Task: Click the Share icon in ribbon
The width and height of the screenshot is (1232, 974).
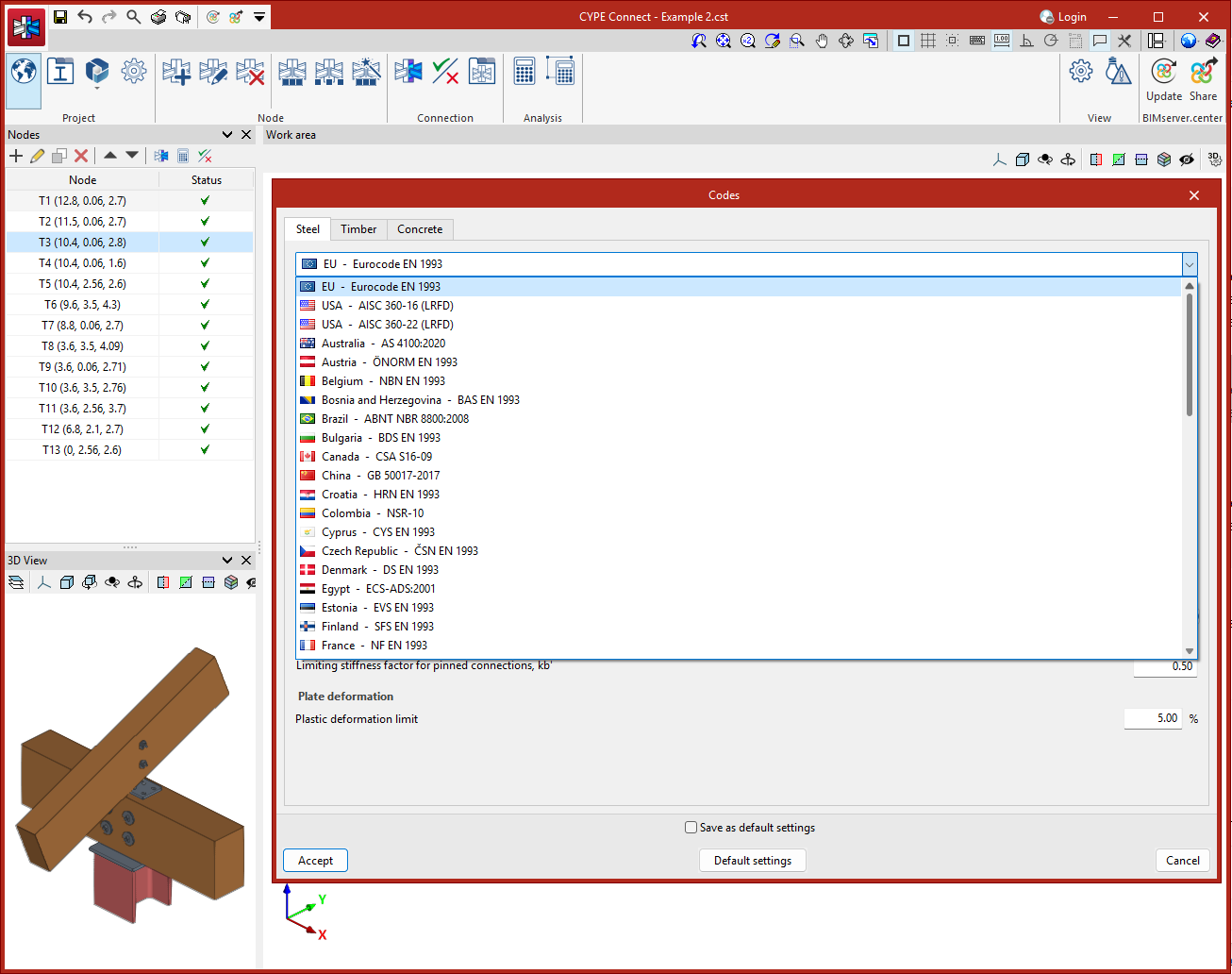Action: click(x=1203, y=79)
